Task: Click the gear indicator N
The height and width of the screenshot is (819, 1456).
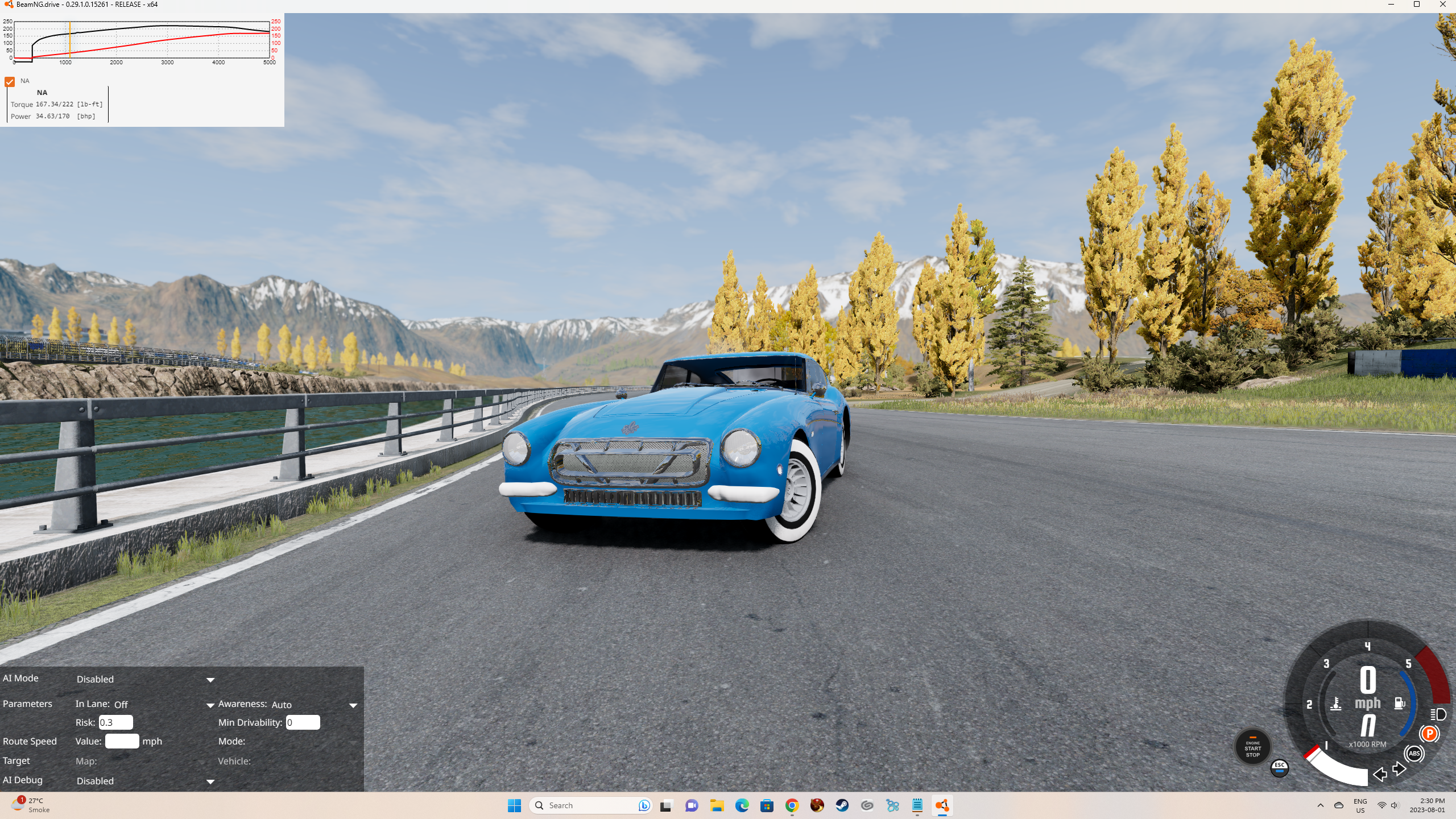Action: point(1368,725)
